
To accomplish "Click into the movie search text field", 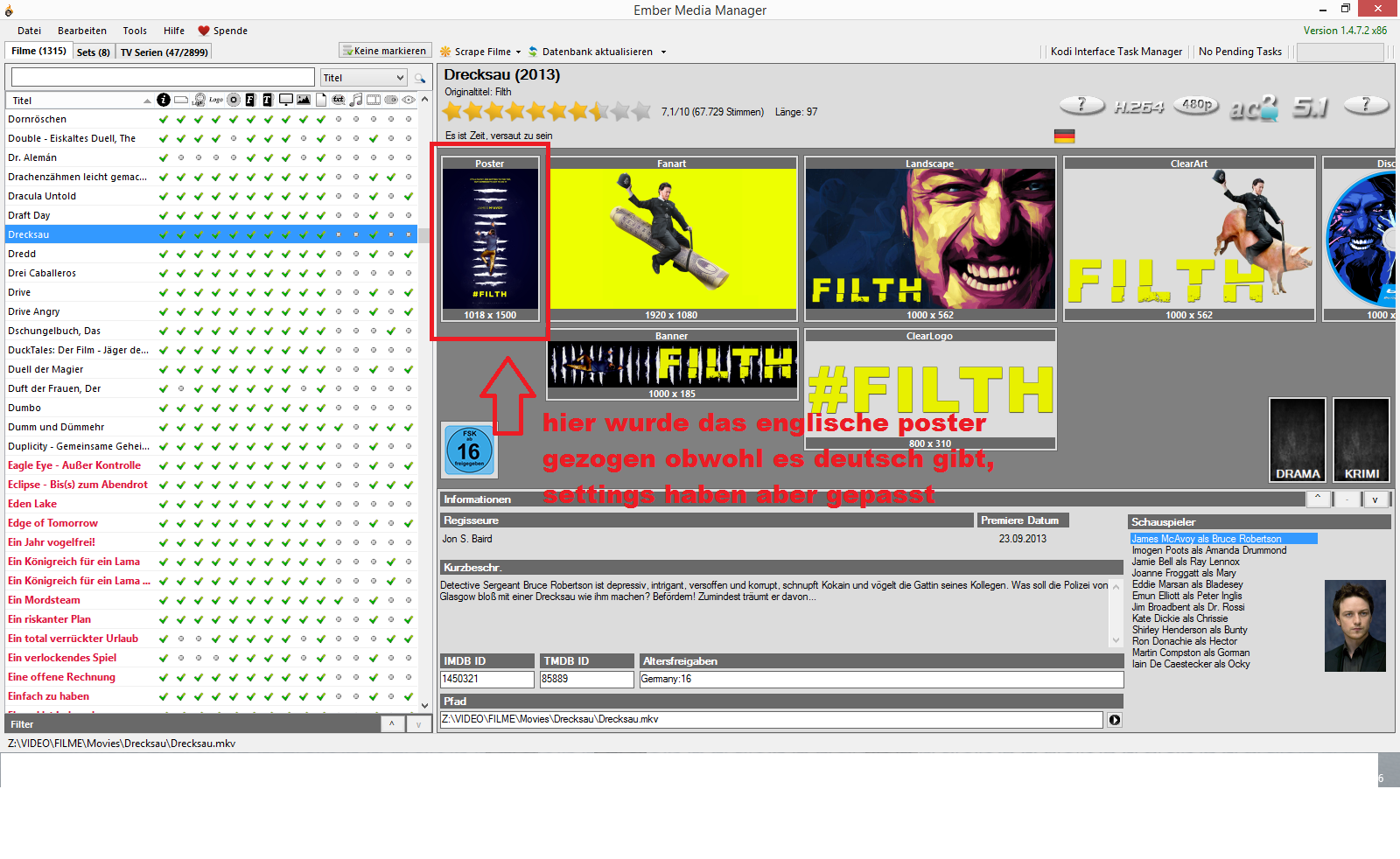I will click(163, 78).
